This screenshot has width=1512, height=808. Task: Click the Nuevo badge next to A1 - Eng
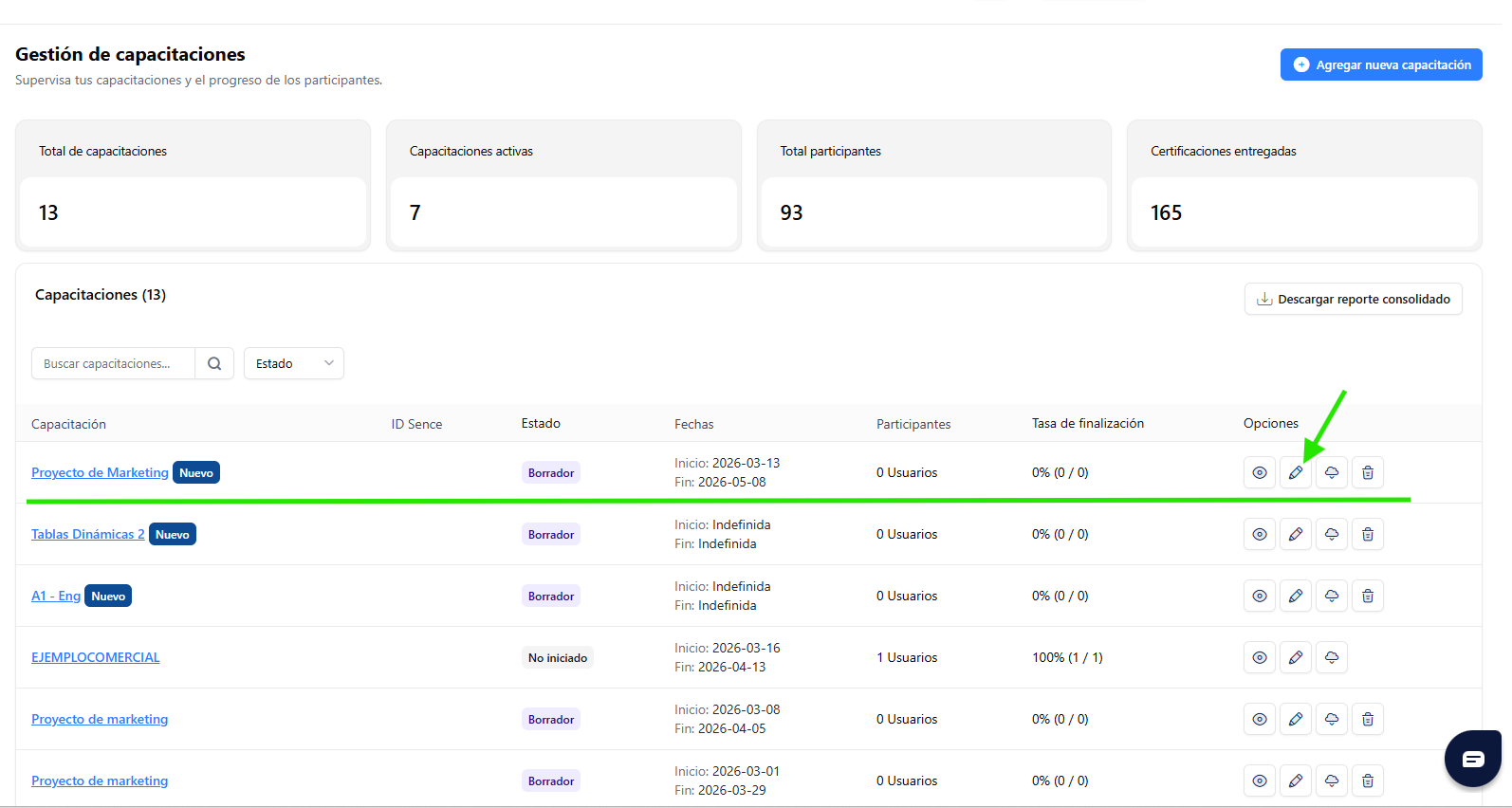108,596
